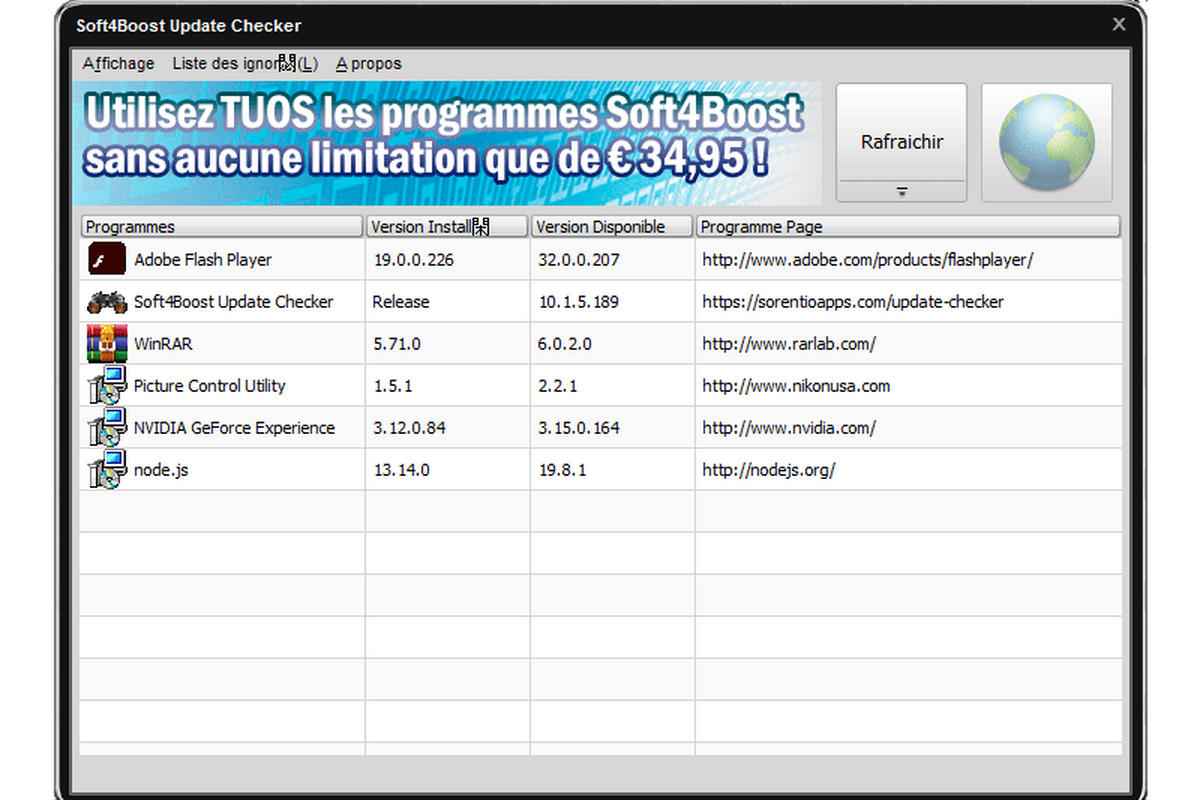Open the A propos menu
Screen dimensions: 1200x800
coord(368,63)
